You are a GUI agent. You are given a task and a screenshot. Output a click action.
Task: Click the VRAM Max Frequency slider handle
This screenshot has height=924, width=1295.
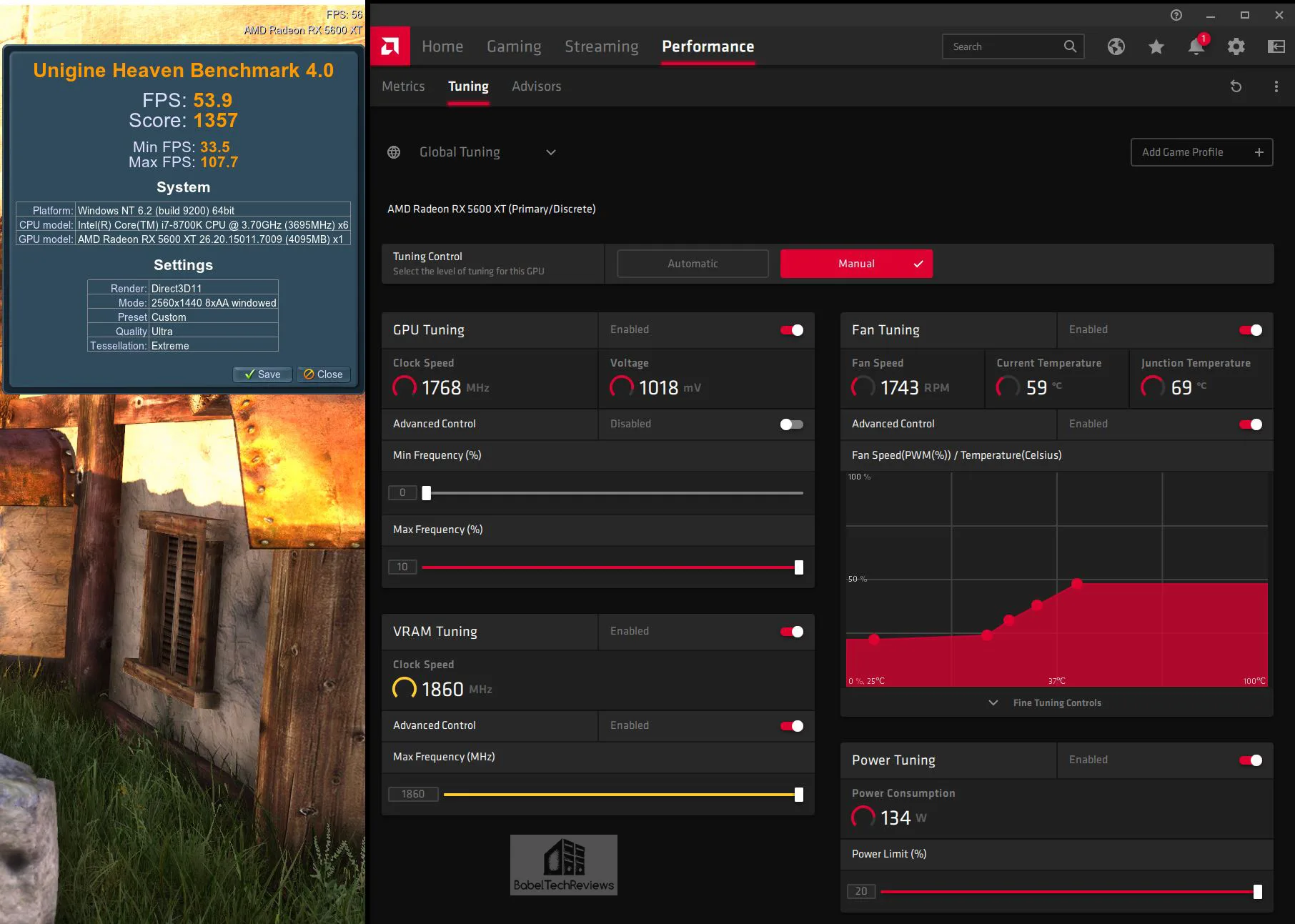[799, 795]
